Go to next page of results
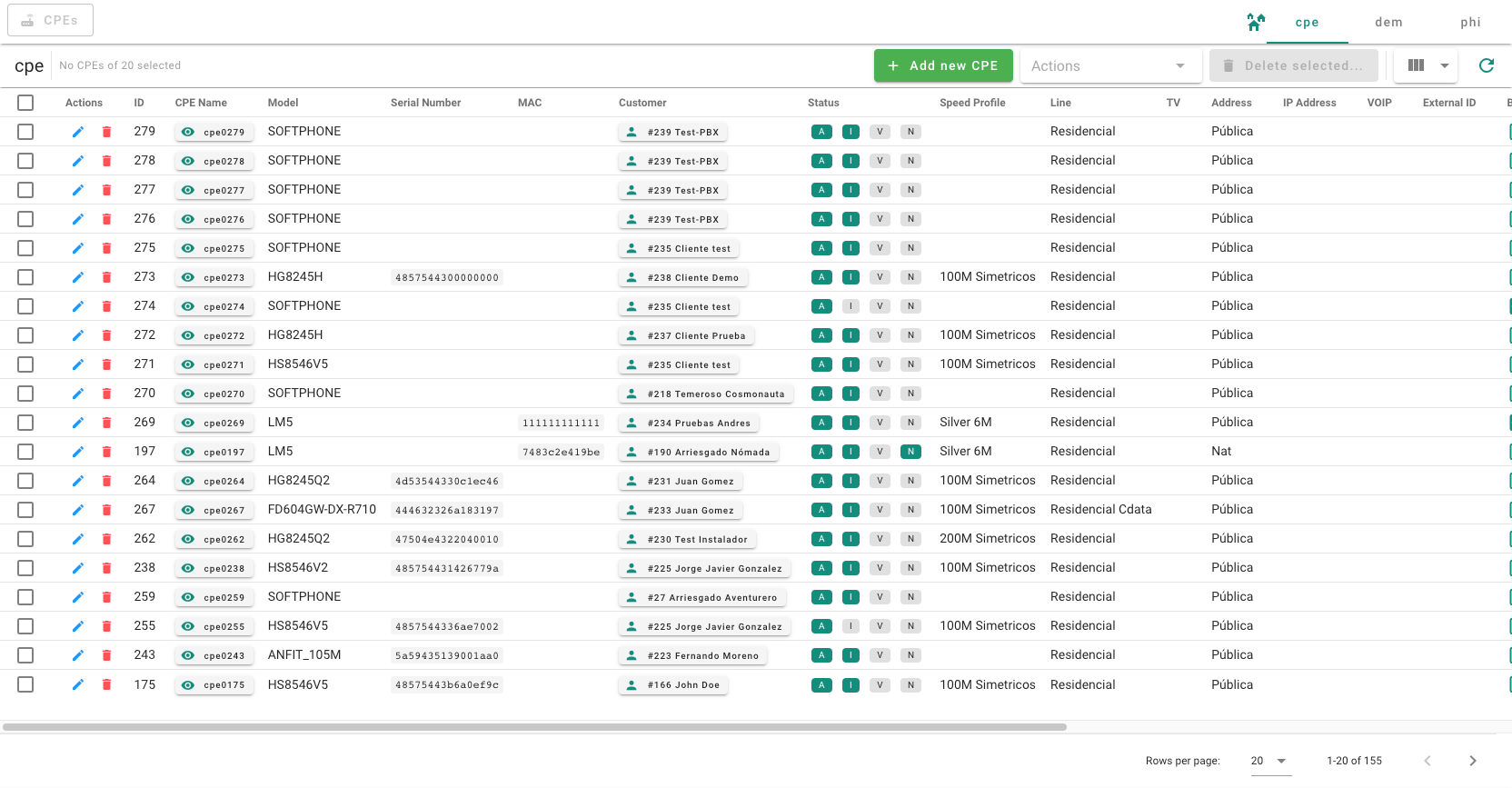This screenshot has height=788, width=1512. point(1473,761)
